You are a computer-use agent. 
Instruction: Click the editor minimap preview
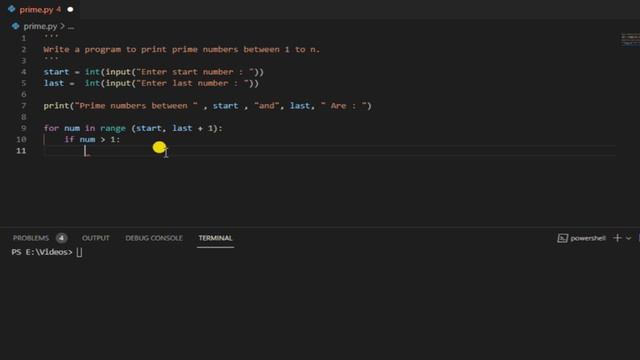click(630, 40)
